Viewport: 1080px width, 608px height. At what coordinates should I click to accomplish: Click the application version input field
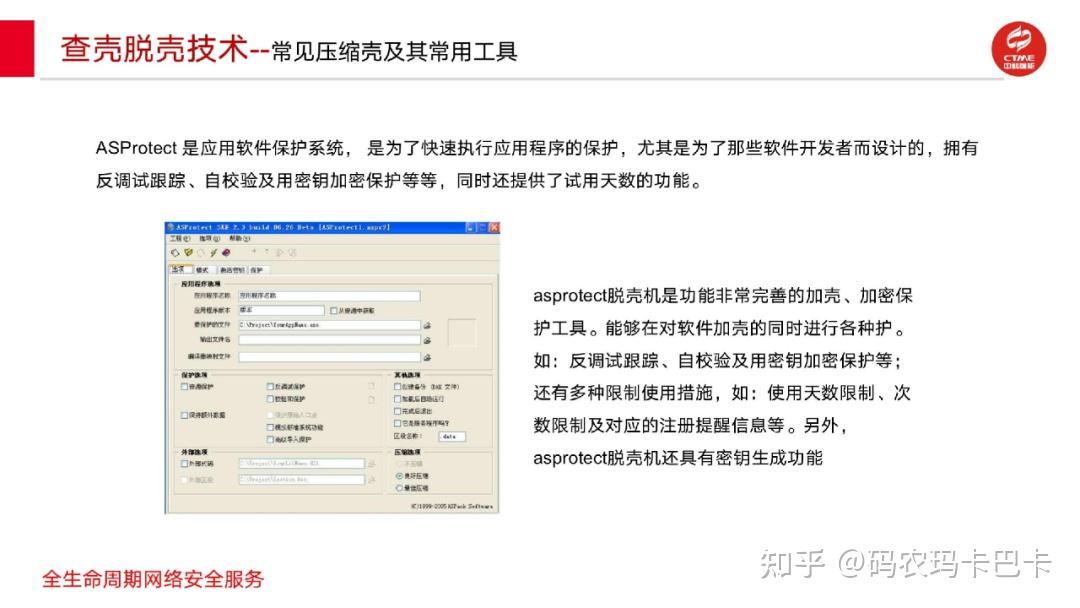coord(281,310)
